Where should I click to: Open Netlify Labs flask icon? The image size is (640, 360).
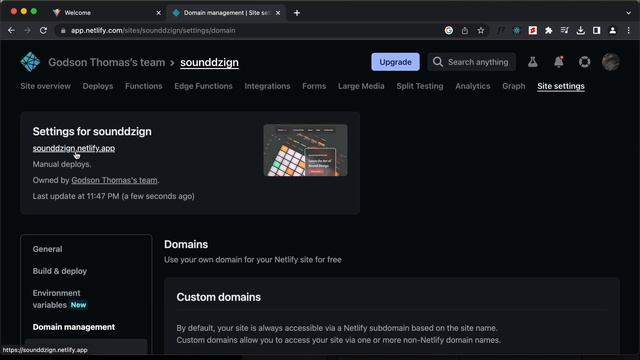[x=532, y=62]
